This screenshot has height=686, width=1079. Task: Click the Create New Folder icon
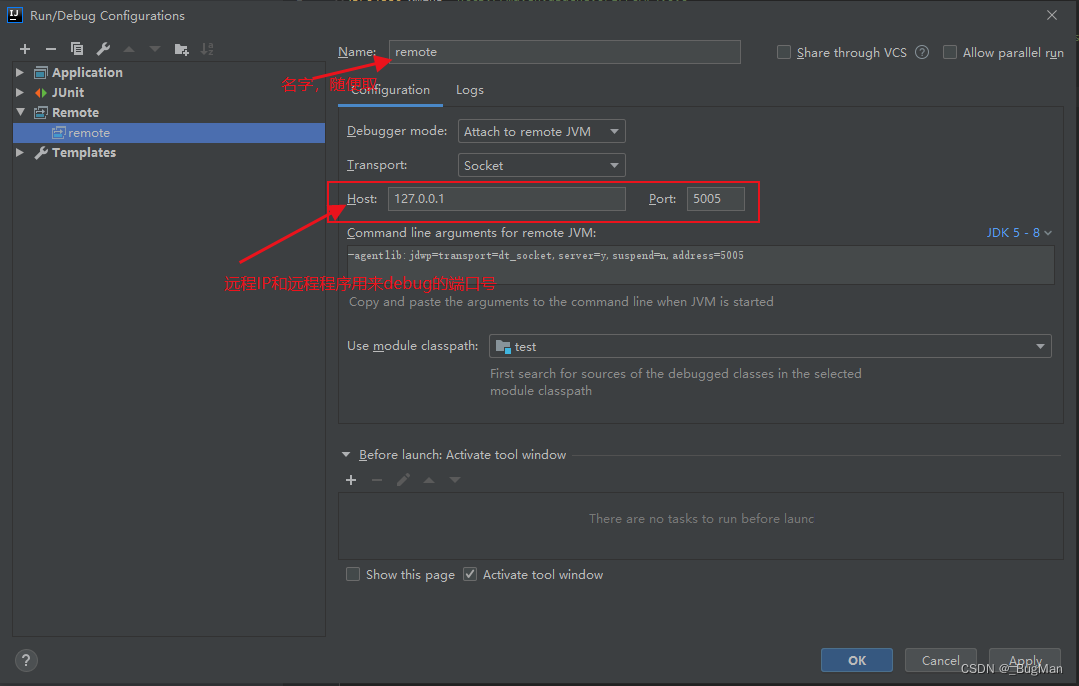click(x=181, y=49)
